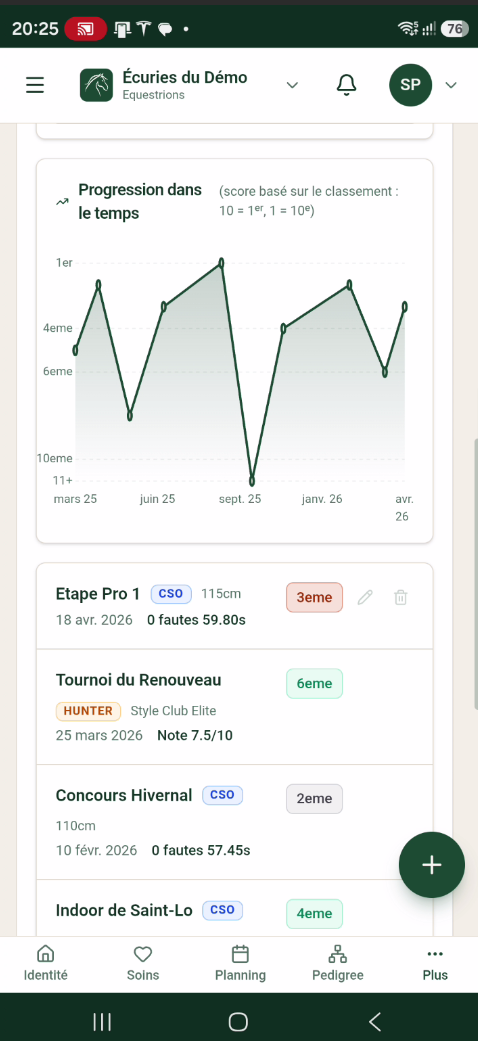Switch to the Soins tab

(x=143, y=965)
